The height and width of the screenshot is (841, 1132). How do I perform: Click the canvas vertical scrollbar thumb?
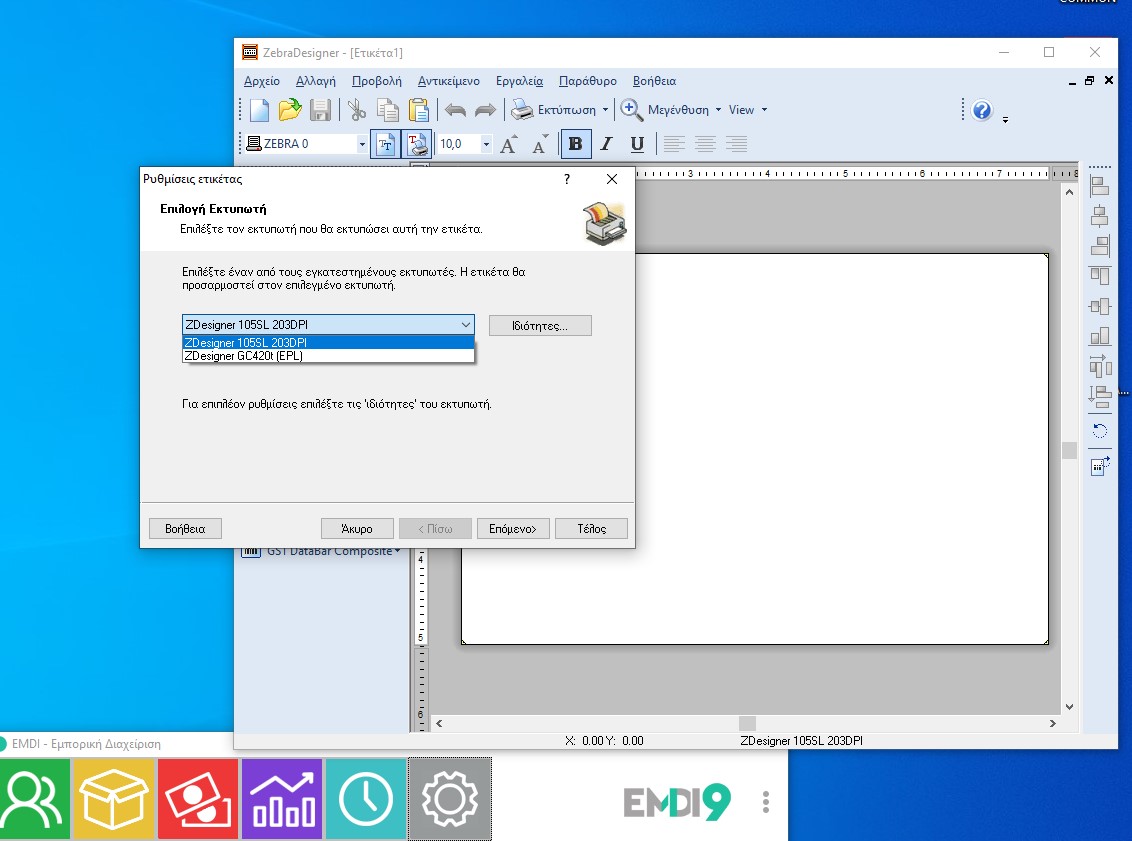point(1069,450)
